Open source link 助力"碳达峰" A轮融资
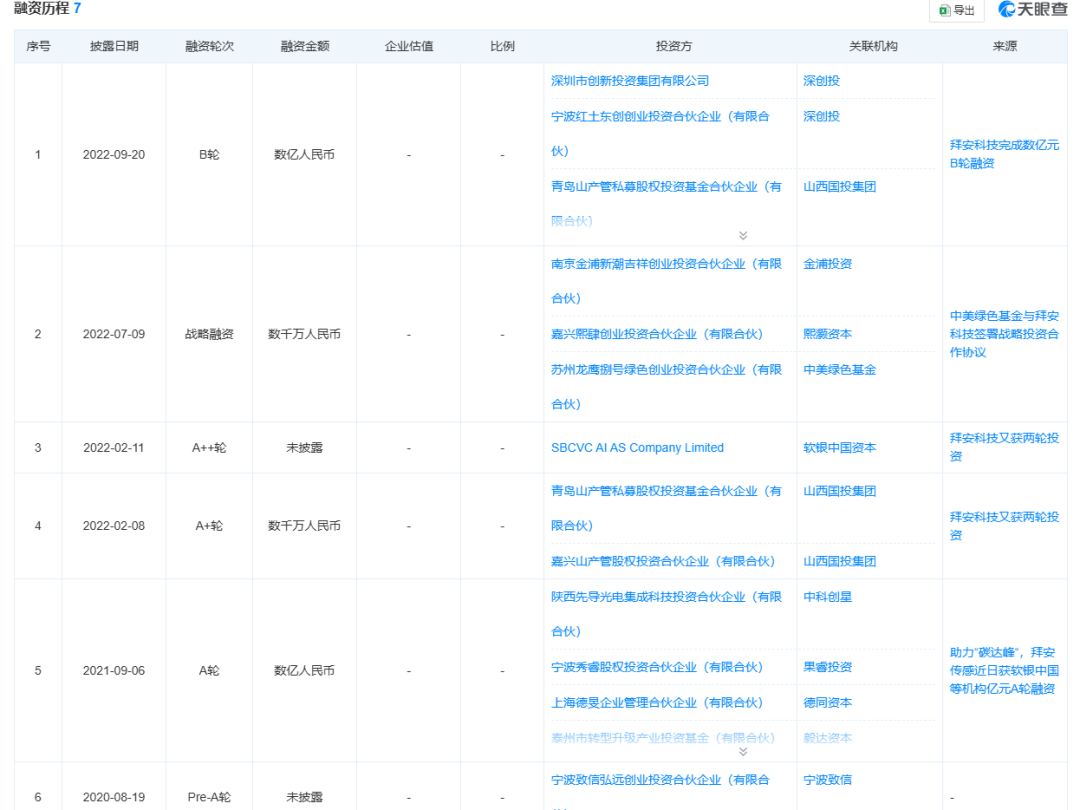This screenshot has width=1080, height=810. (x=1004, y=671)
